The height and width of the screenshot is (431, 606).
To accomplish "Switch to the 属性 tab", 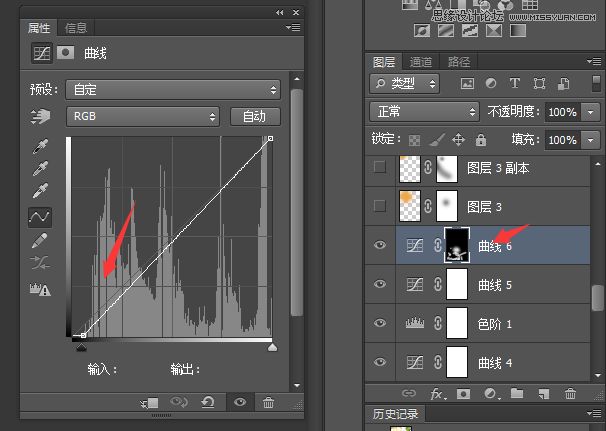I will pyautogui.click(x=39, y=28).
